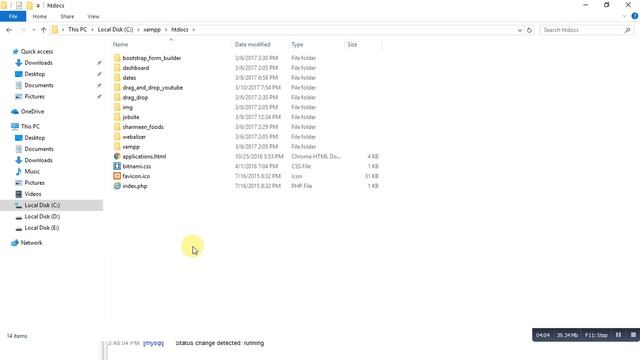Click date '3/10/2017 7:54 PM' cell
The image size is (640, 360).
(258, 88)
